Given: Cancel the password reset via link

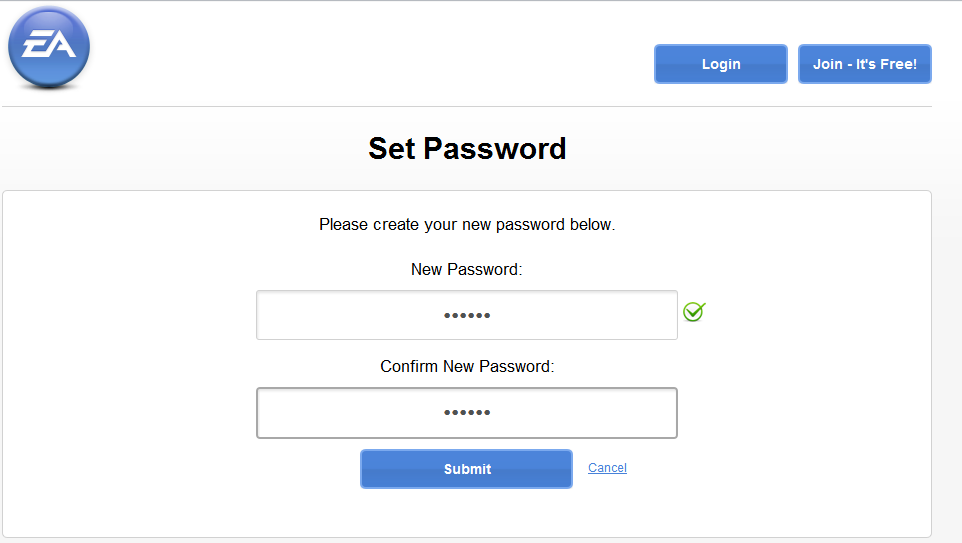Looking at the screenshot, I should coord(607,468).
